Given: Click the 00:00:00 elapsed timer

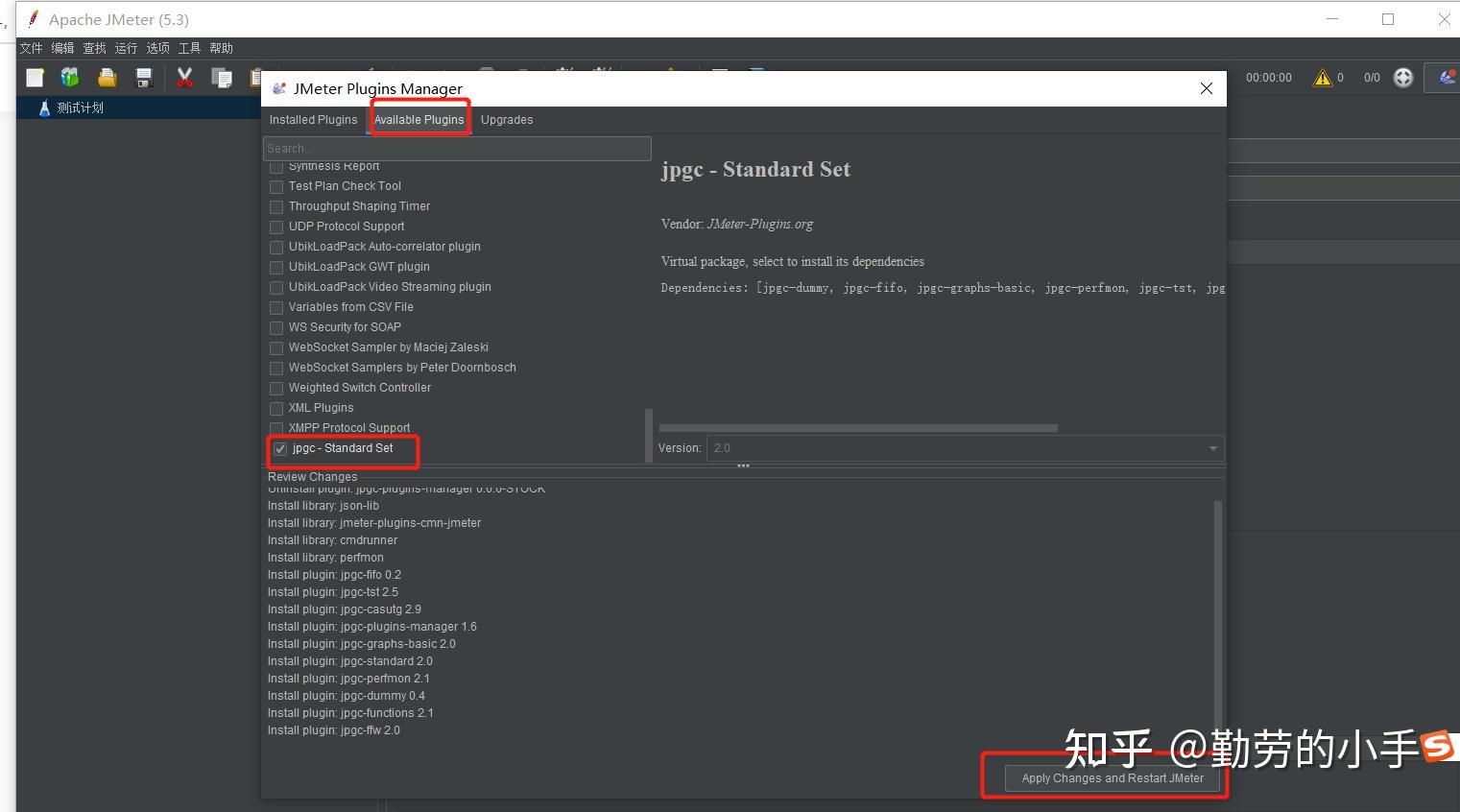Looking at the screenshot, I should coord(1269,78).
